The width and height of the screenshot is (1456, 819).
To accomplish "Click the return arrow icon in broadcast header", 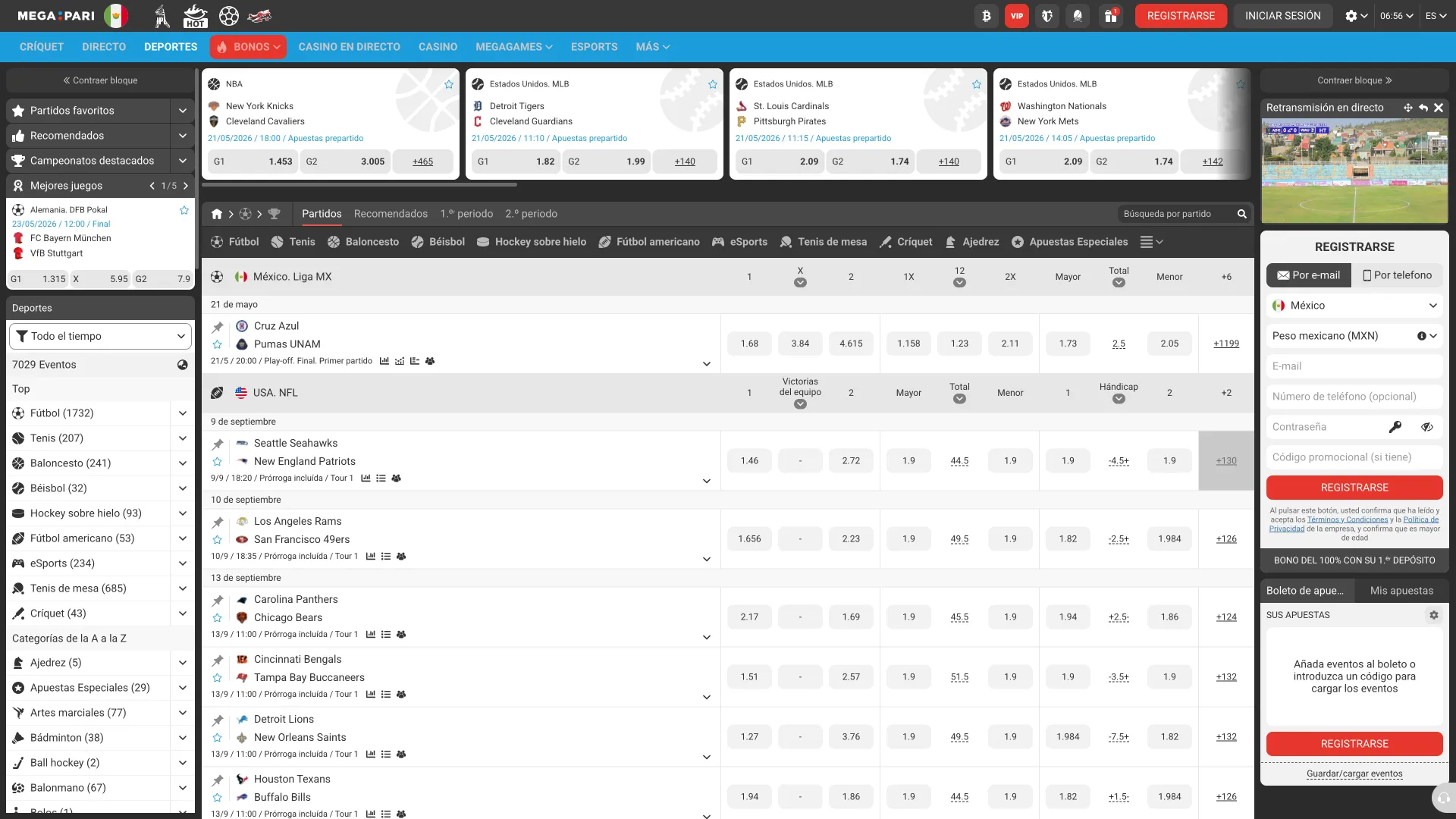I will (1423, 108).
